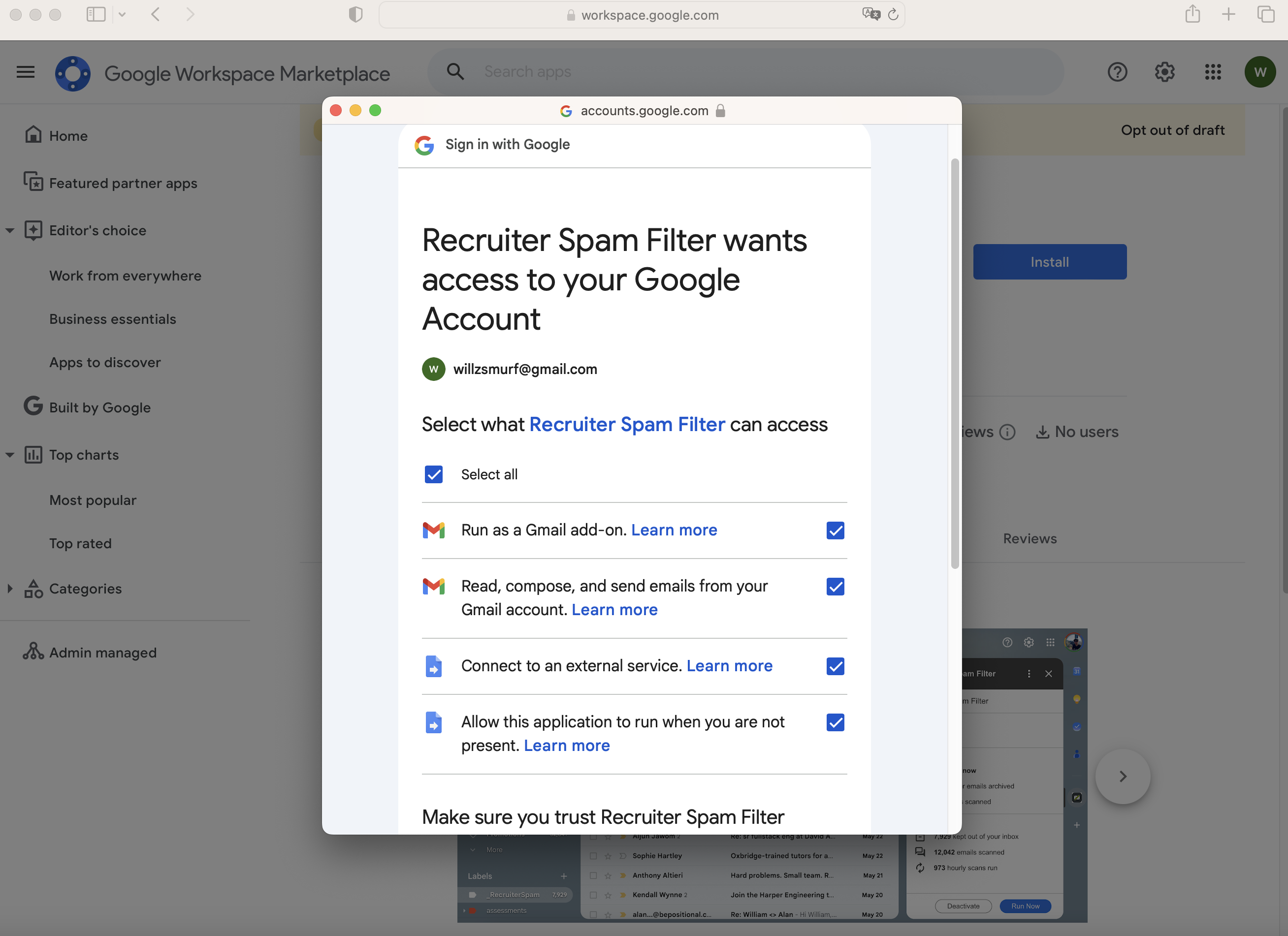The width and height of the screenshot is (1288, 936).
Task: Open the green W account avatar in Marketplace header
Action: 1260,72
